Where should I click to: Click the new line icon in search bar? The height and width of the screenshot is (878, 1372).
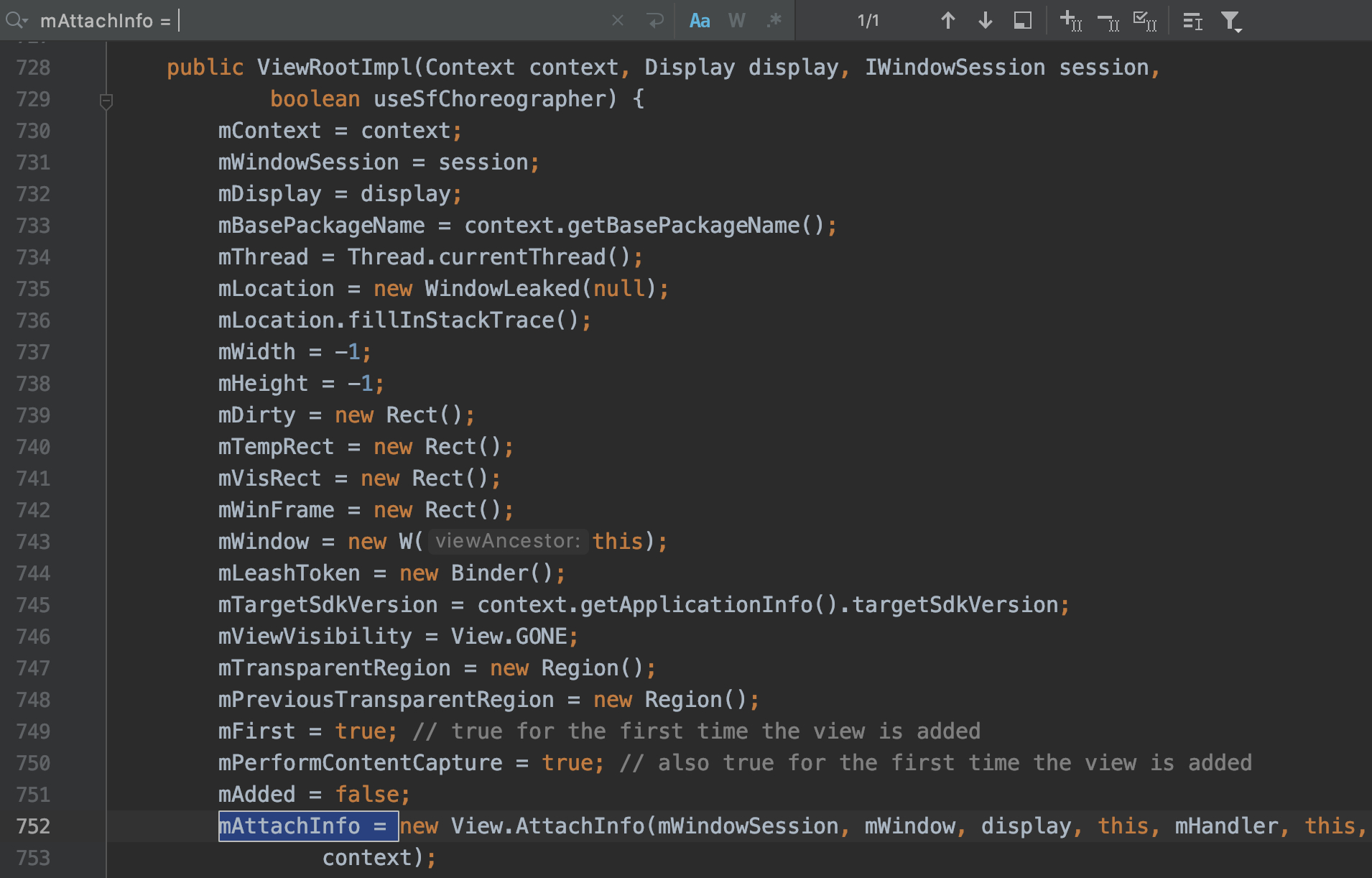pos(655,21)
